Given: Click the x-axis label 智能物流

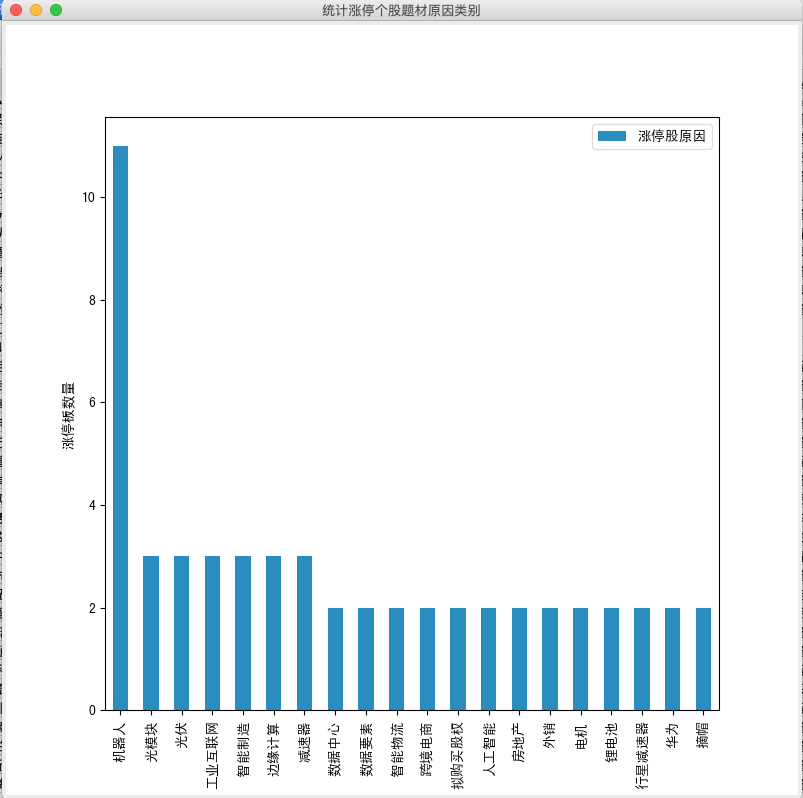Looking at the screenshot, I should (x=396, y=749).
